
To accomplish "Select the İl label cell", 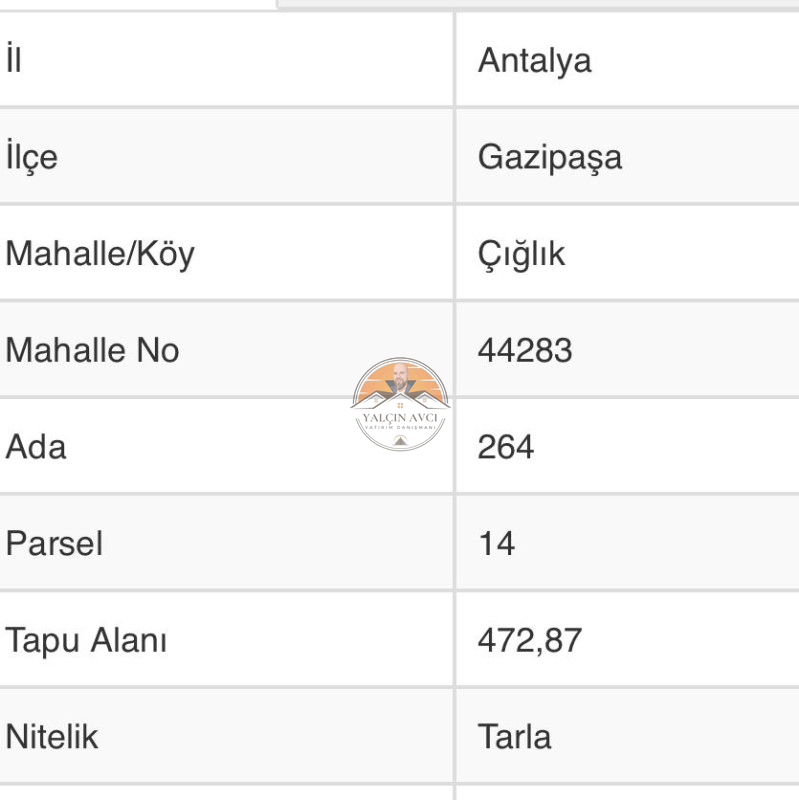I will [x=14, y=60].
